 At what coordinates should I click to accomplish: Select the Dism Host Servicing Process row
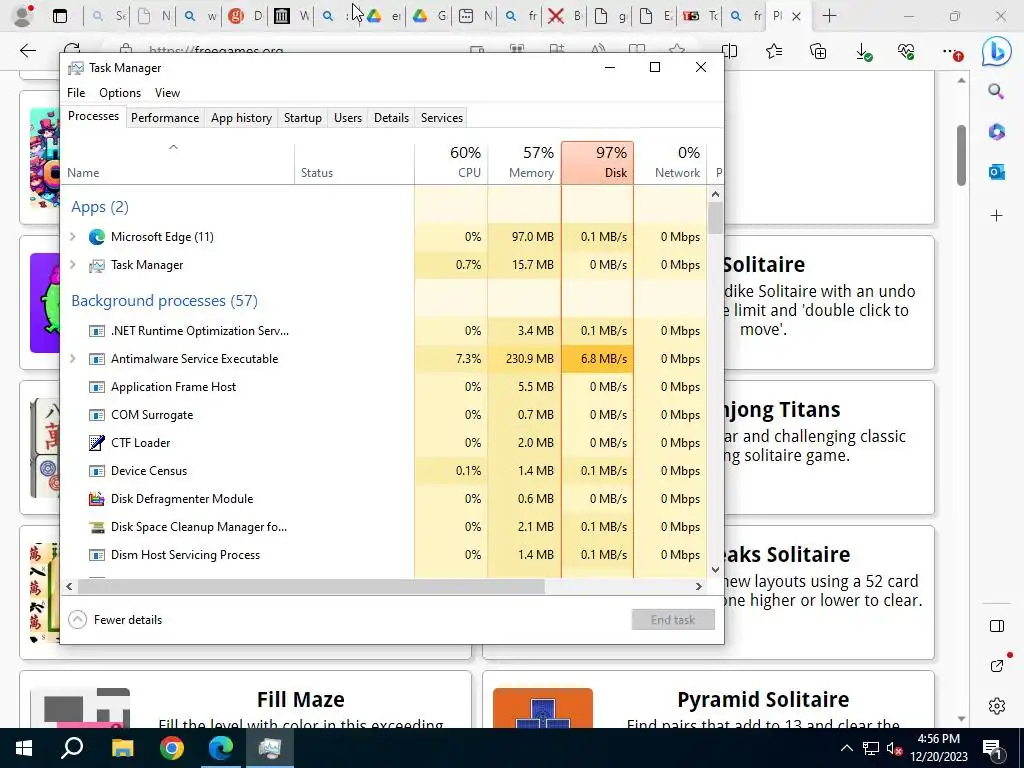[x=384, y=555]
